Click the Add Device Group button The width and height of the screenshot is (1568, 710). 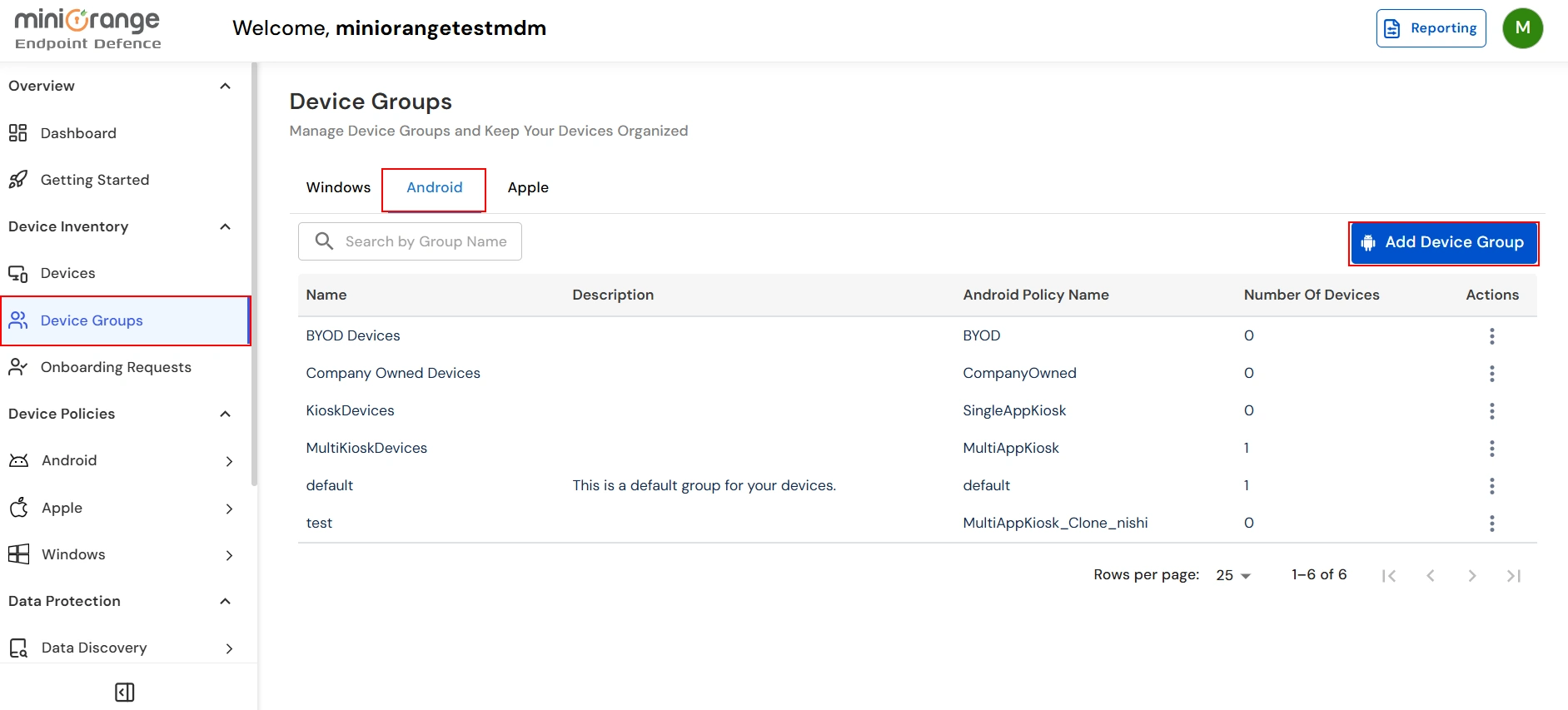(1443, 243)
